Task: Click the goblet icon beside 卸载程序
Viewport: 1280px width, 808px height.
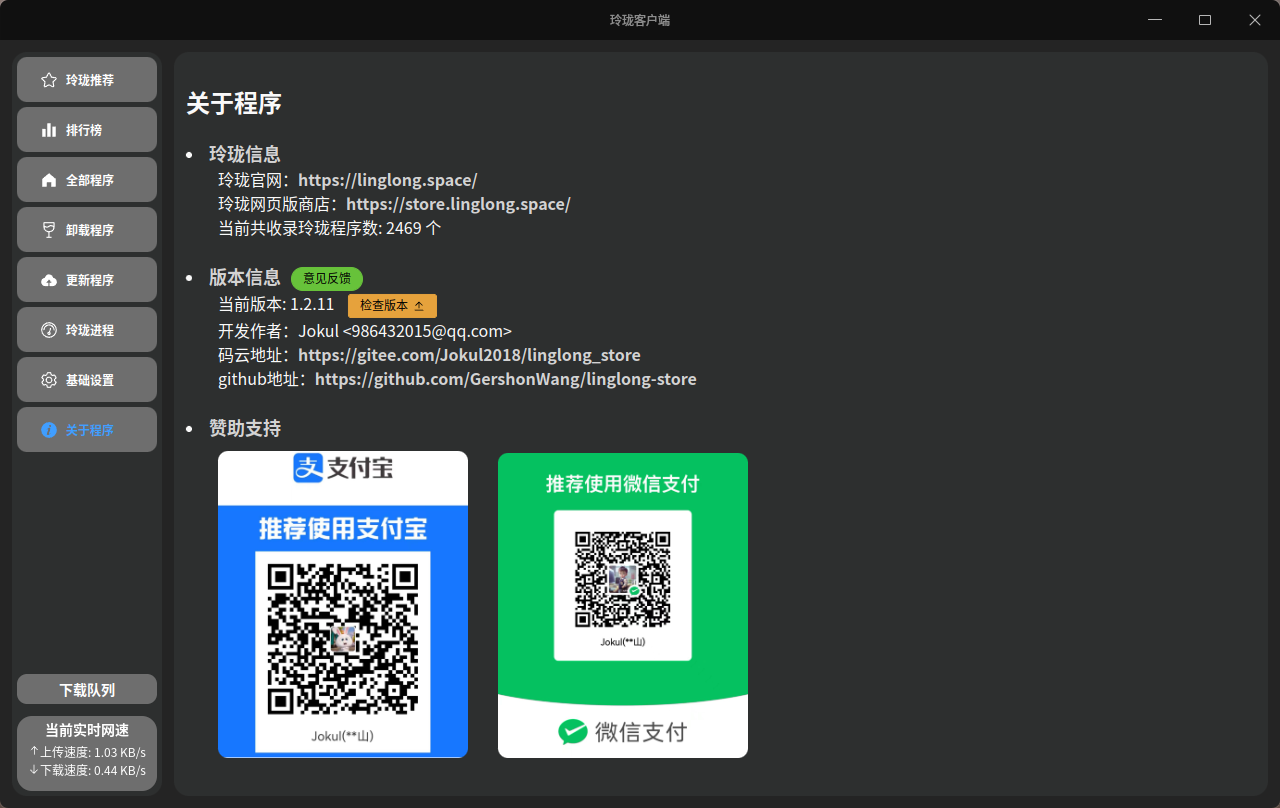Action: click(x=49, y=230)
